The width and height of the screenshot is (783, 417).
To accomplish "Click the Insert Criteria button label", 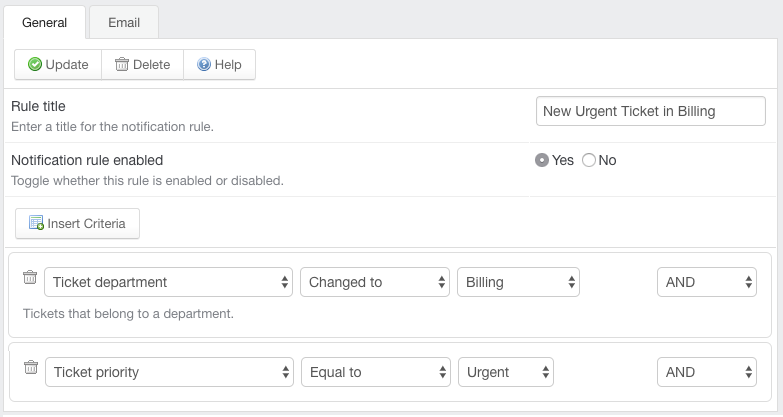I will 86,223.
